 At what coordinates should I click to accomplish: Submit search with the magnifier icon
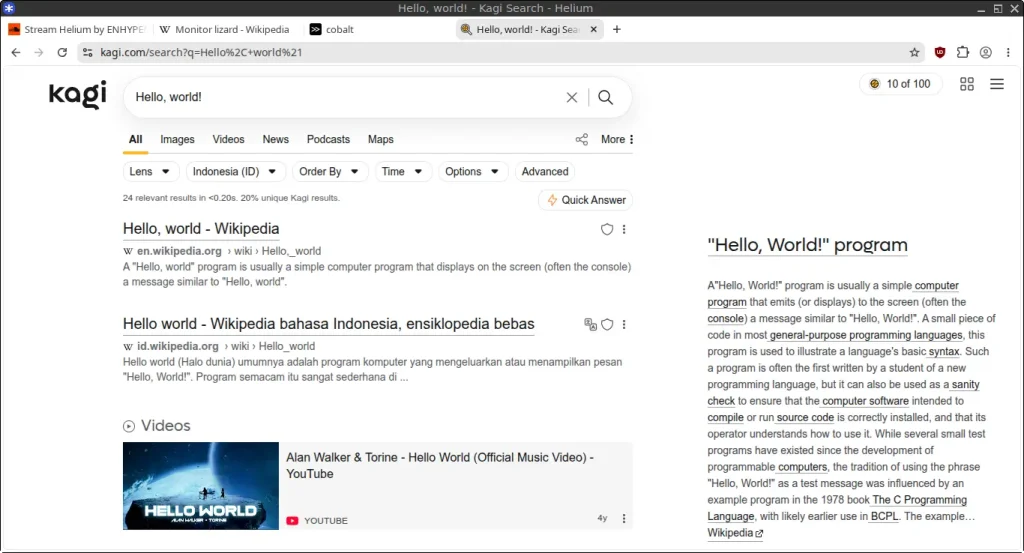tap(605, 97)
